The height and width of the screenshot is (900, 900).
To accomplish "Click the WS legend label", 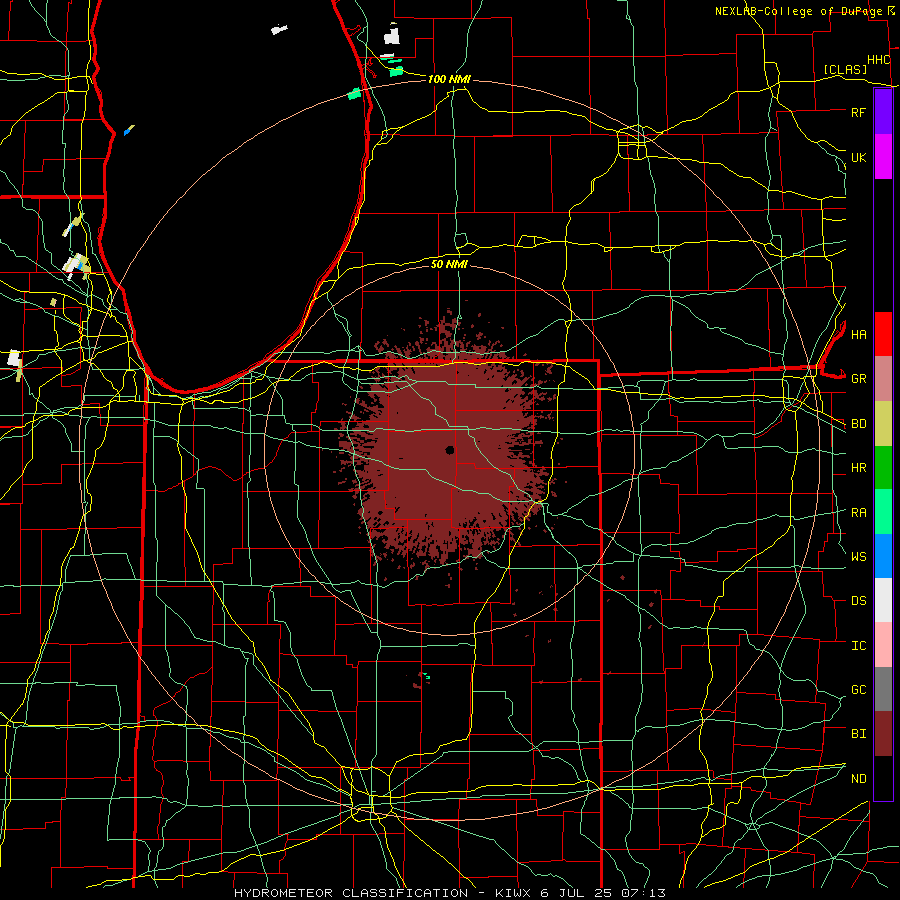I will click(858, 556).
